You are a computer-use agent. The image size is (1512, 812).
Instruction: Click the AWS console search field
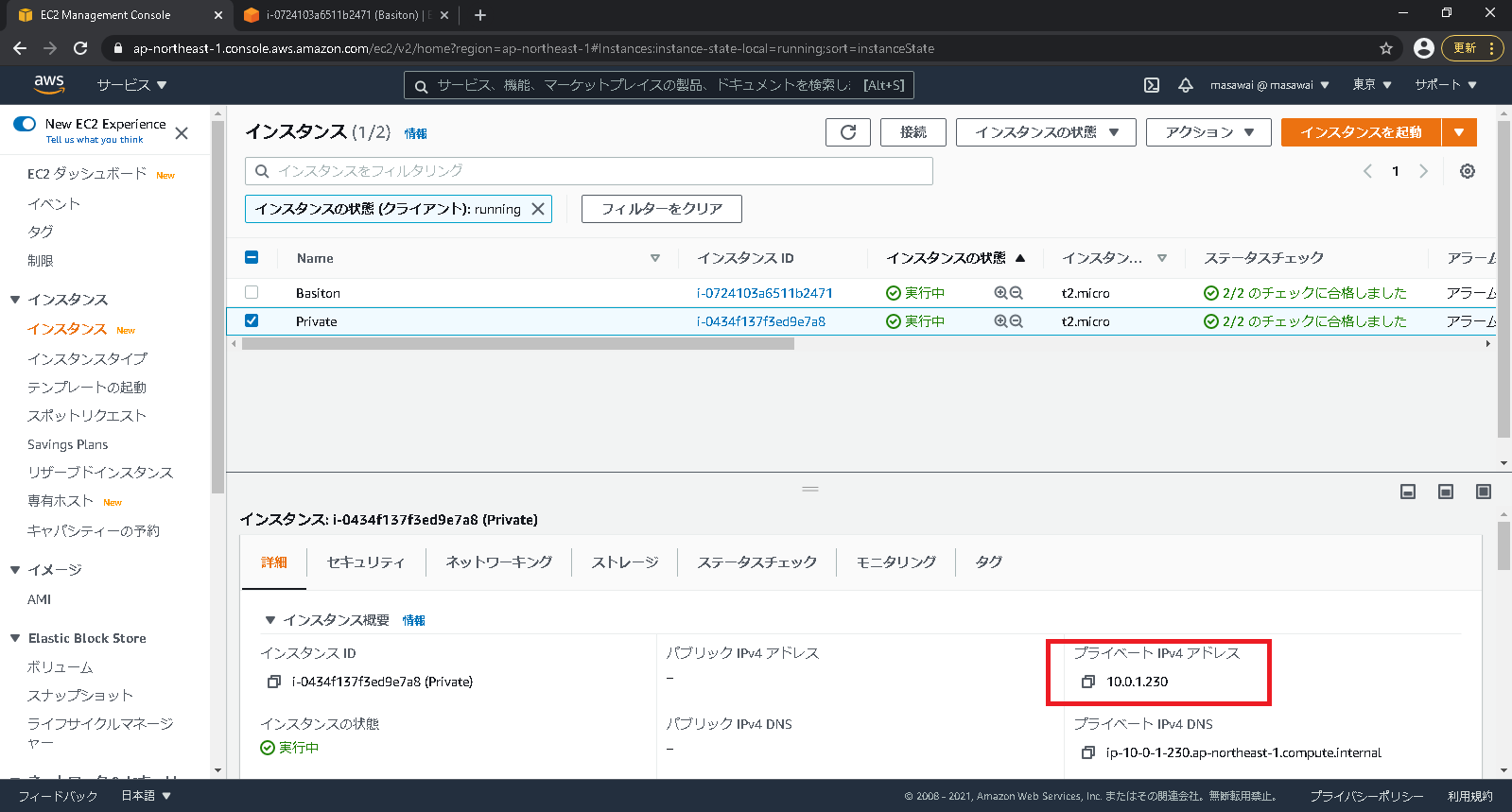pyautogui.click(x=659, y=85)
